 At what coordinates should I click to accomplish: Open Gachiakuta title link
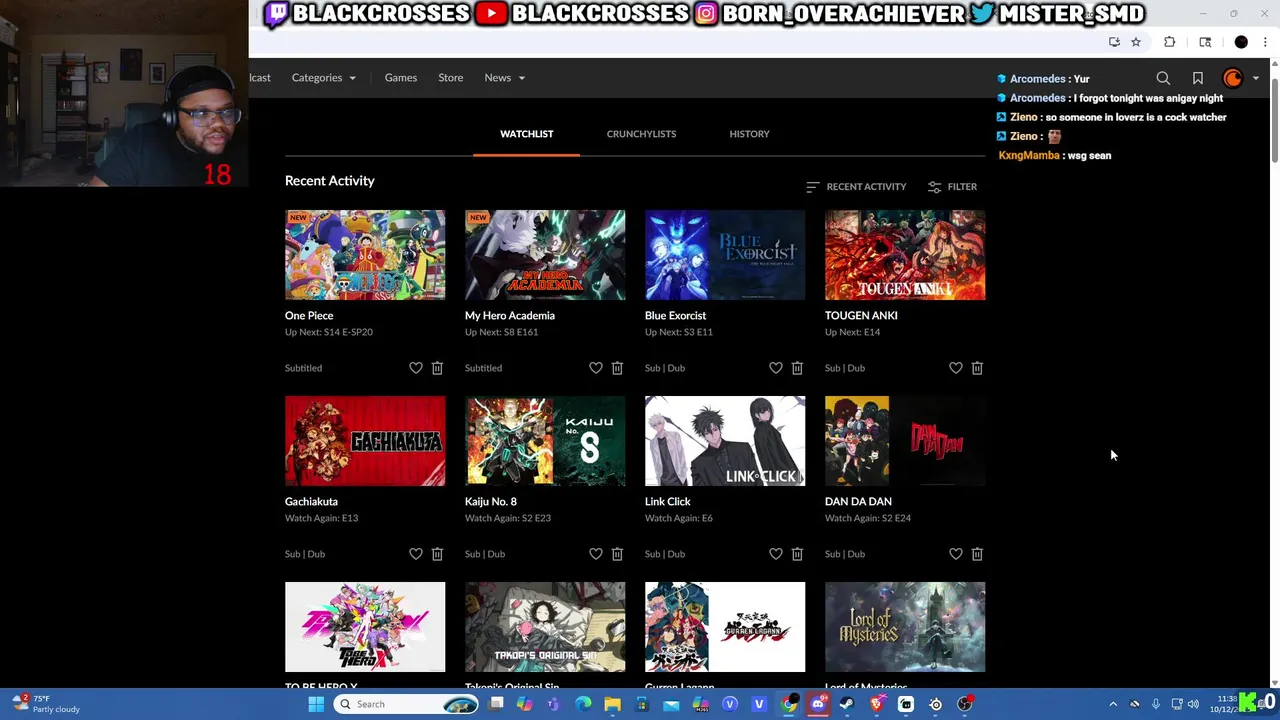tap(311, 502)
